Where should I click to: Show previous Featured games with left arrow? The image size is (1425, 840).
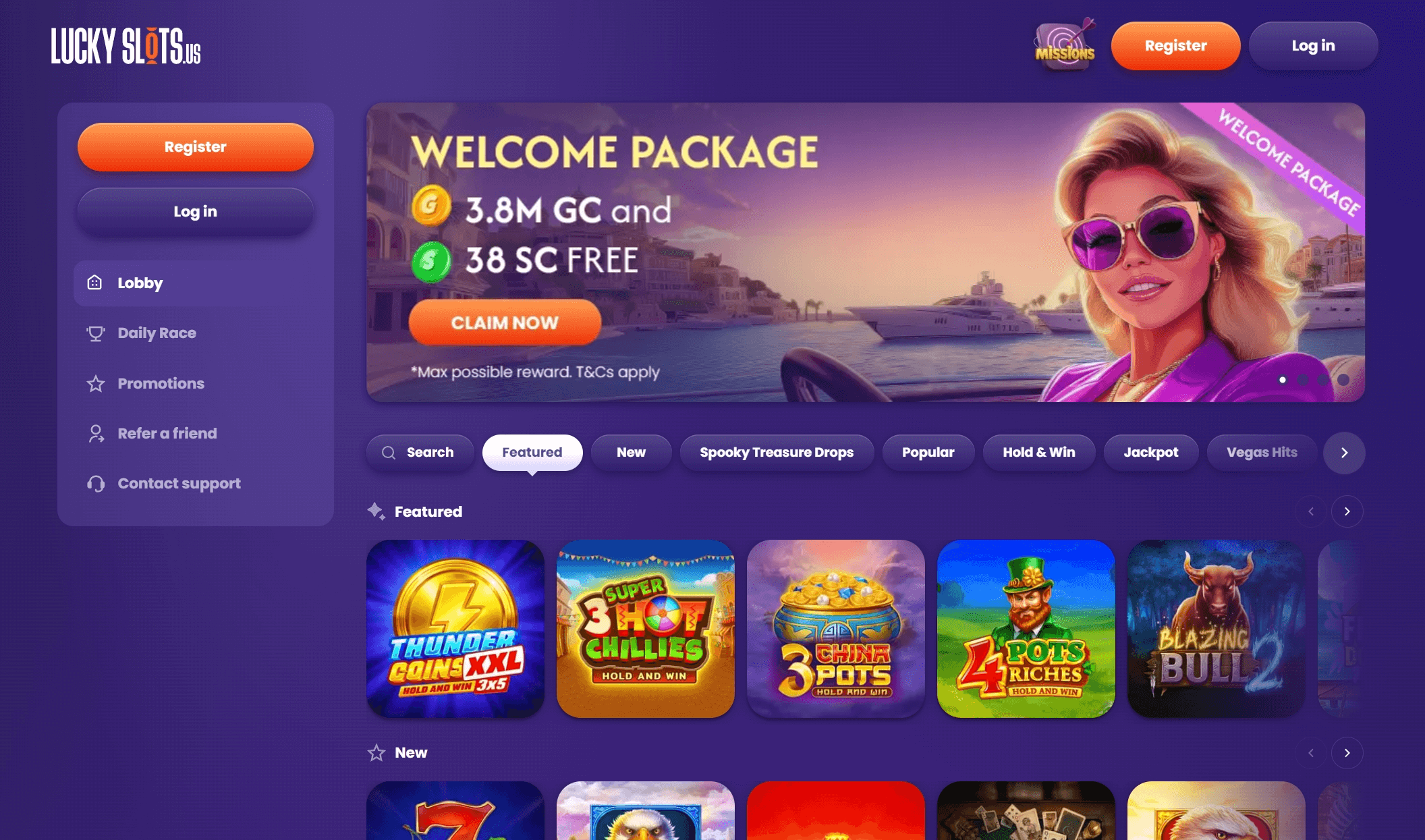[1311, 511]
